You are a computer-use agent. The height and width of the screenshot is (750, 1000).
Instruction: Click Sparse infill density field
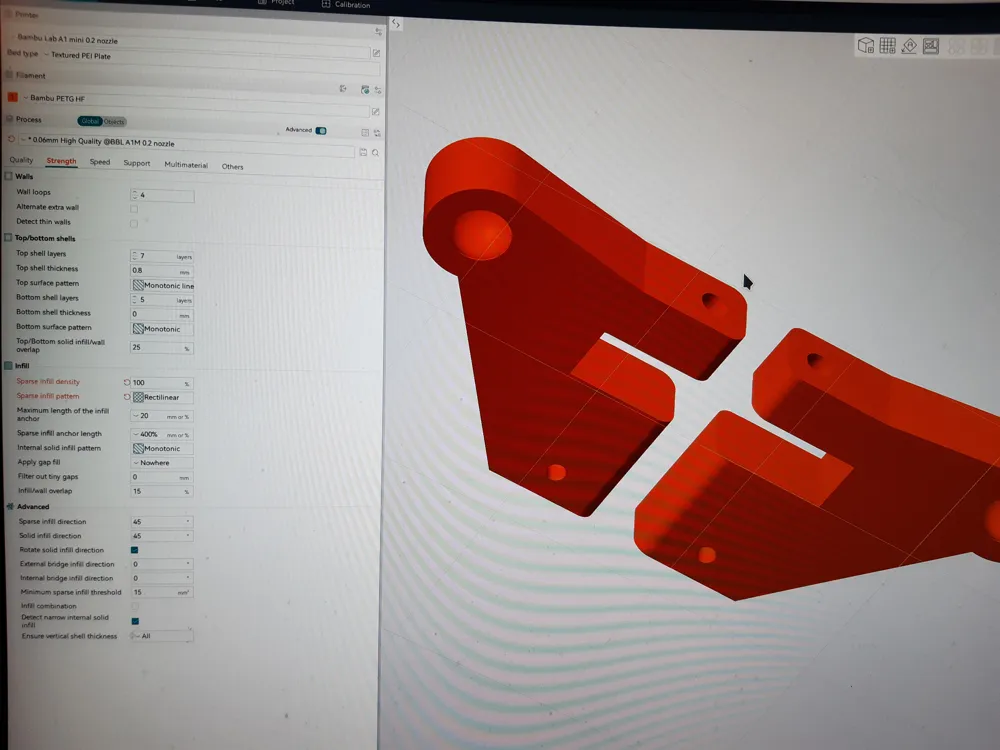(x=162, y=383)
